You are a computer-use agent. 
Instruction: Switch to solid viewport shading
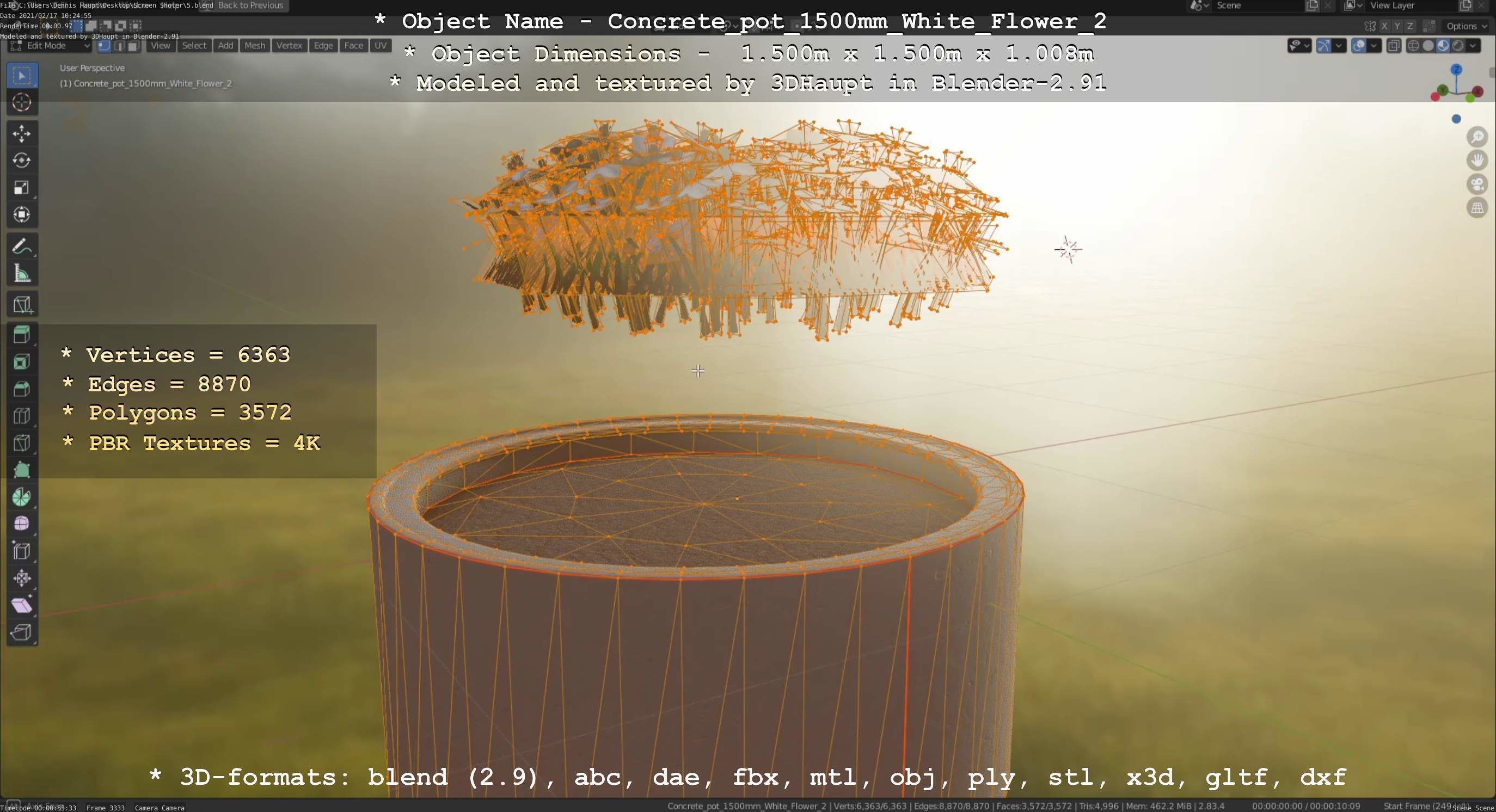tap(1428, 46)
